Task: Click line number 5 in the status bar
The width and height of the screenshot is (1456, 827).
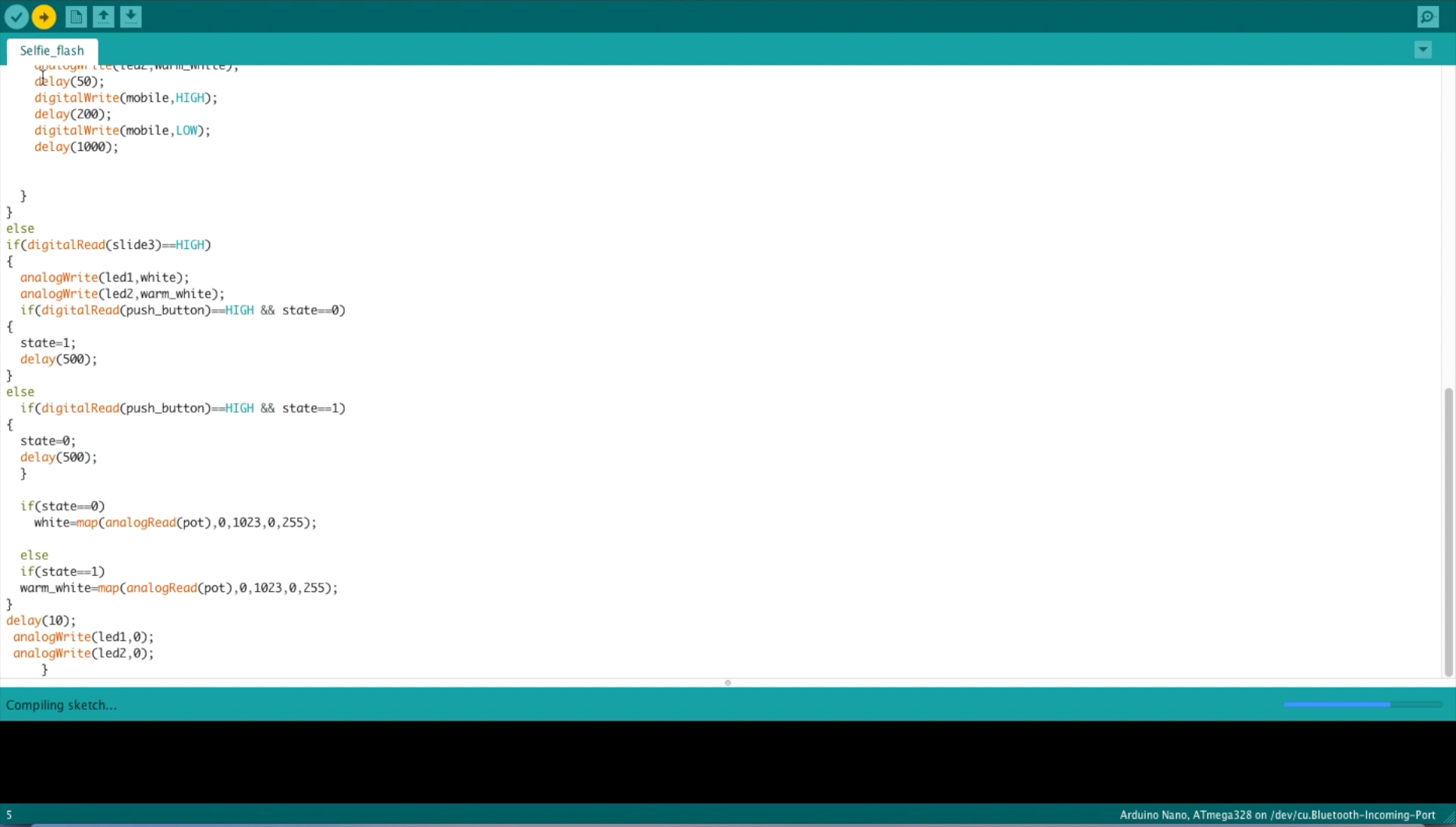Action: (x=9, y=815)
